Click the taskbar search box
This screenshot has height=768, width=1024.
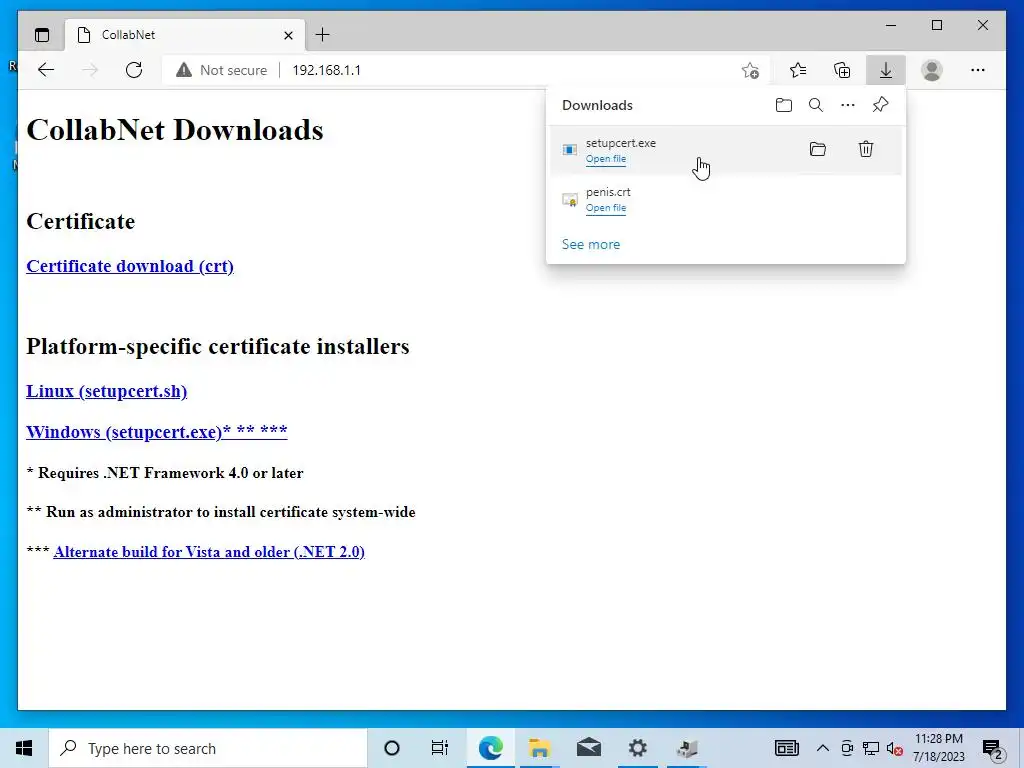208,748
